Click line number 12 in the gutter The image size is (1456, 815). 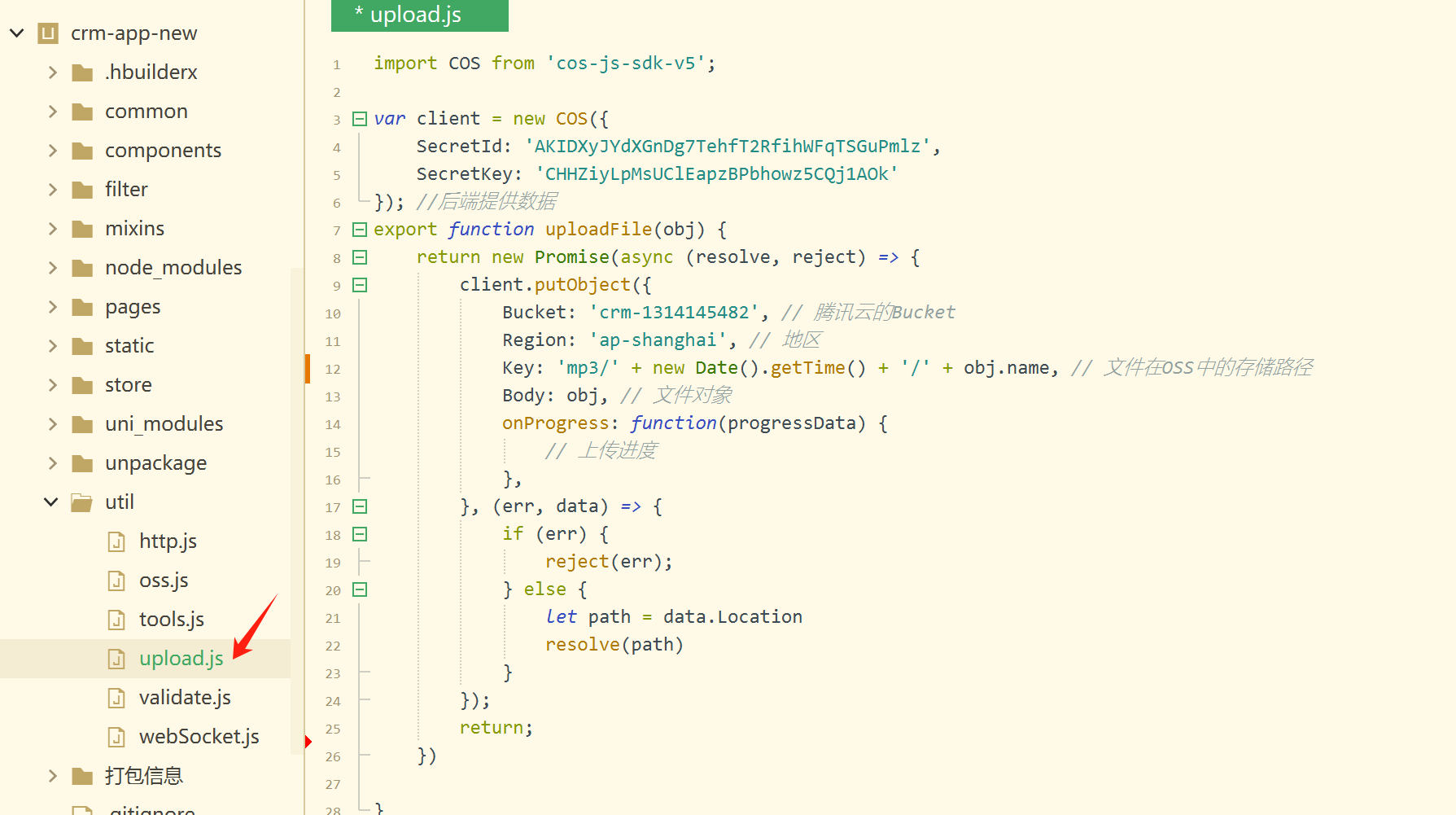coord(332,369)
